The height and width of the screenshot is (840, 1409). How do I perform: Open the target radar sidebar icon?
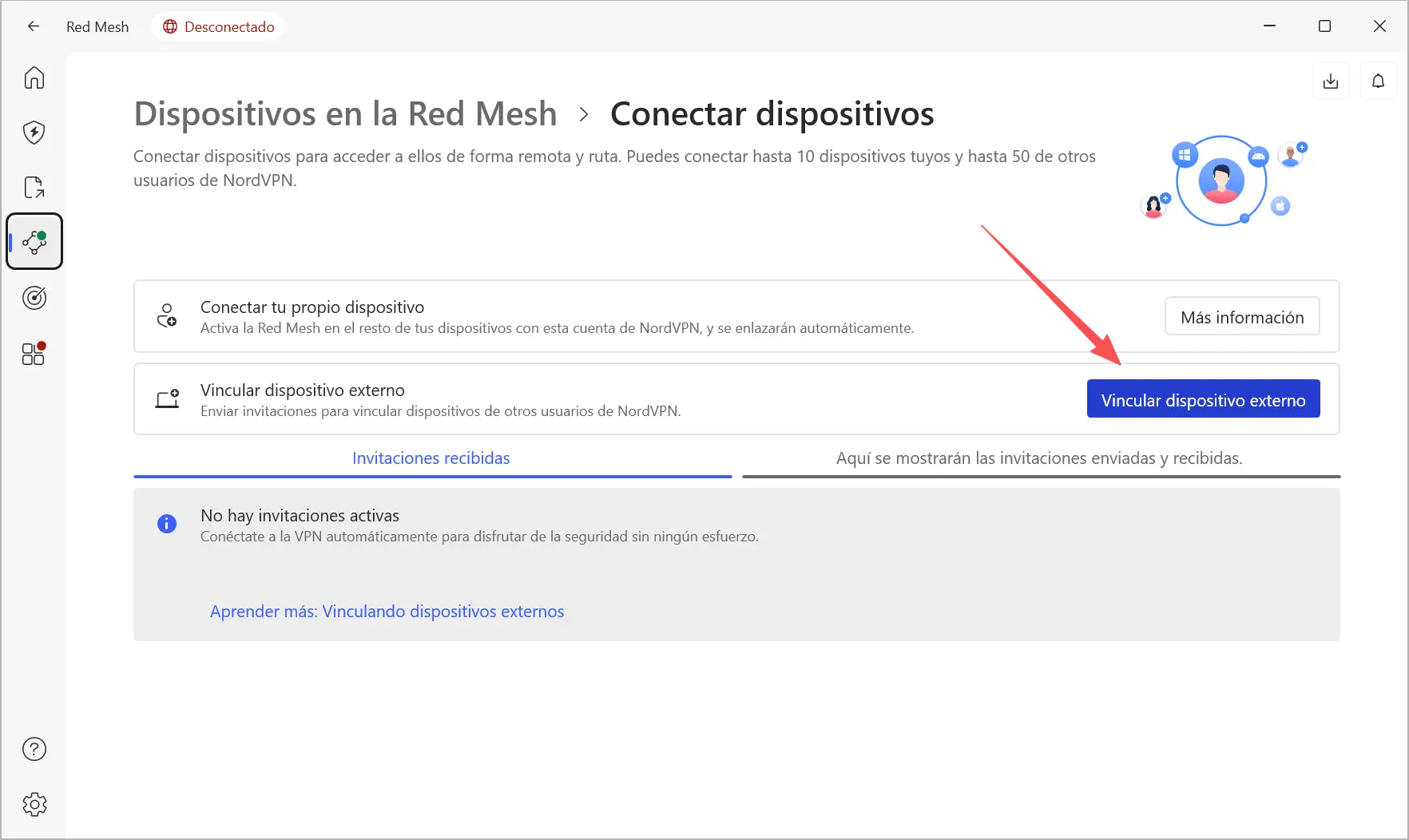pos(34,298)
